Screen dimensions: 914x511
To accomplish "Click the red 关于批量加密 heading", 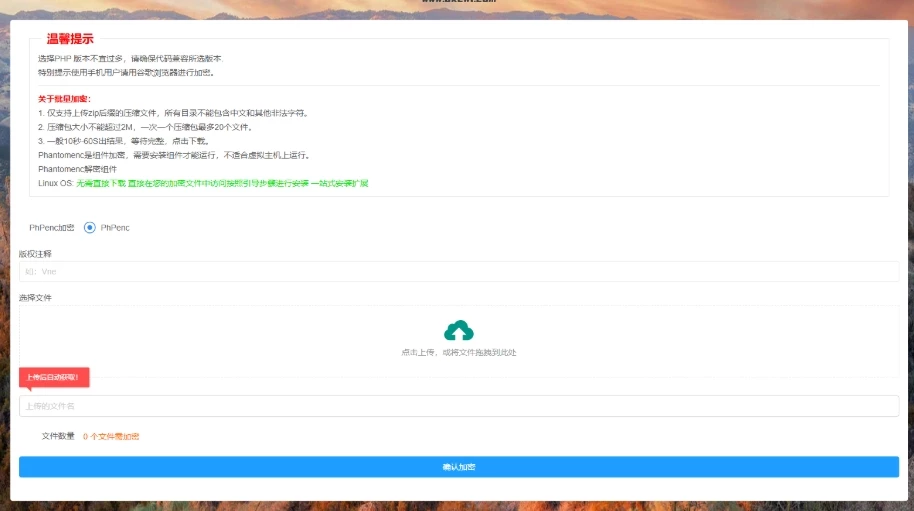I will click(64, 99).
